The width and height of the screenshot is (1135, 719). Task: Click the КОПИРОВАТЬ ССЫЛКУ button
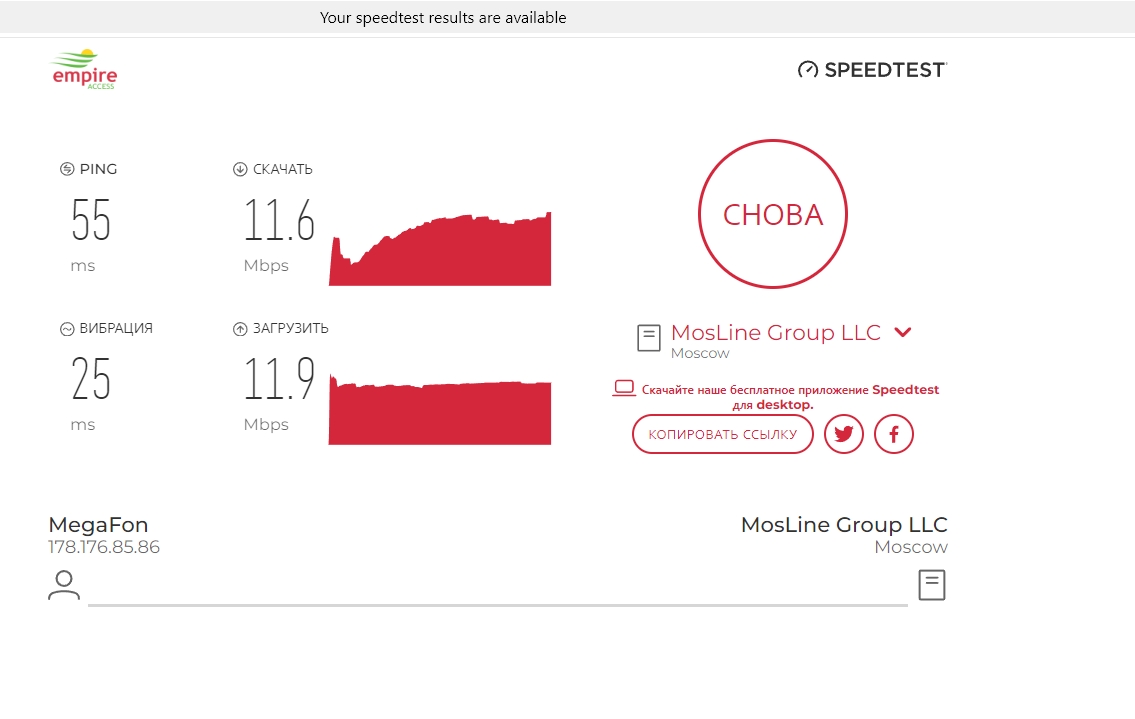(x=723, y=434)
